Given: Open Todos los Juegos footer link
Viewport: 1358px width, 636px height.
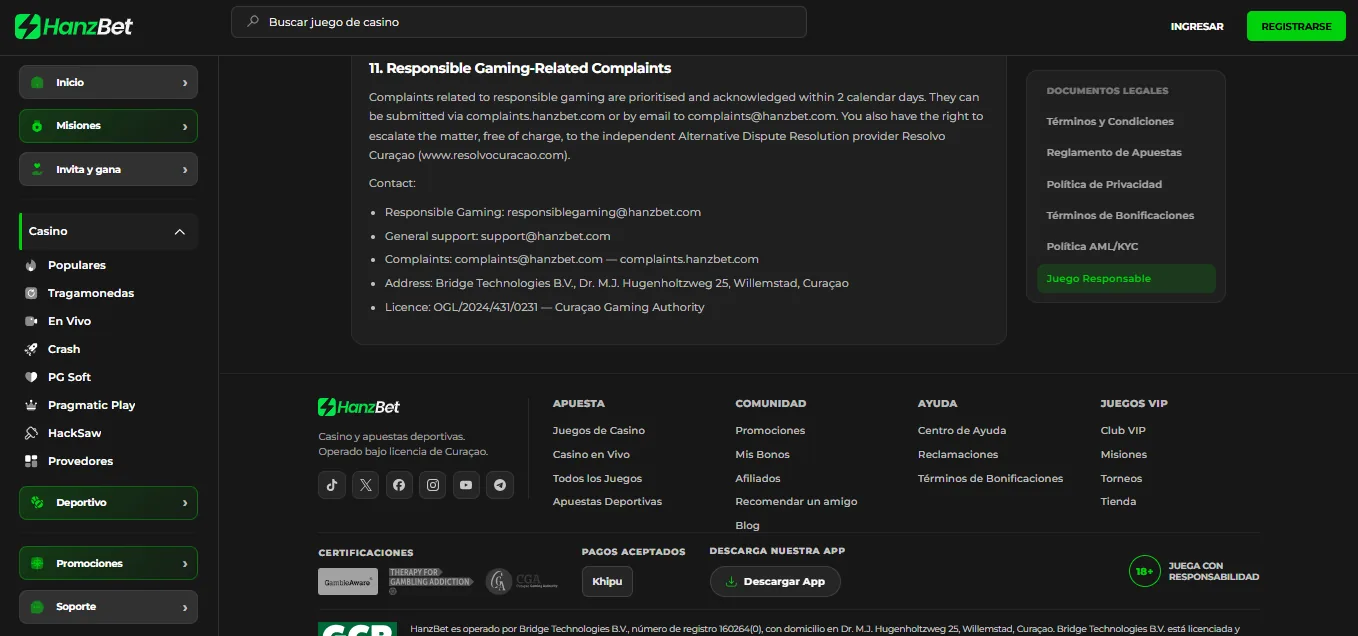Looking at the screenshot, I should tap(598, 479).
